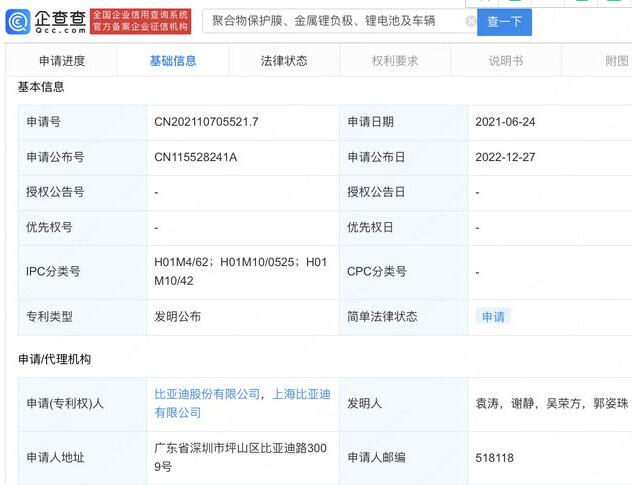632x485 pixels.
Task: Click the IPC classification H01M4/62 value
Action: click(181, 263)
